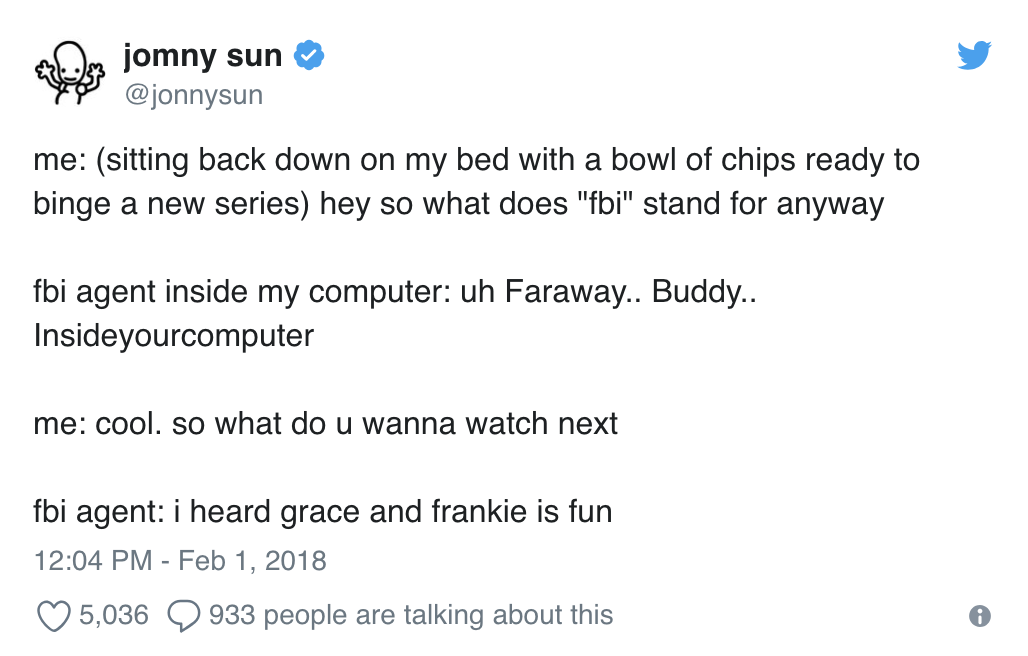The width and height of the screenshot is (1028, 656).
Task: Click the reply speech bubble icon
Action: [183, 615]
